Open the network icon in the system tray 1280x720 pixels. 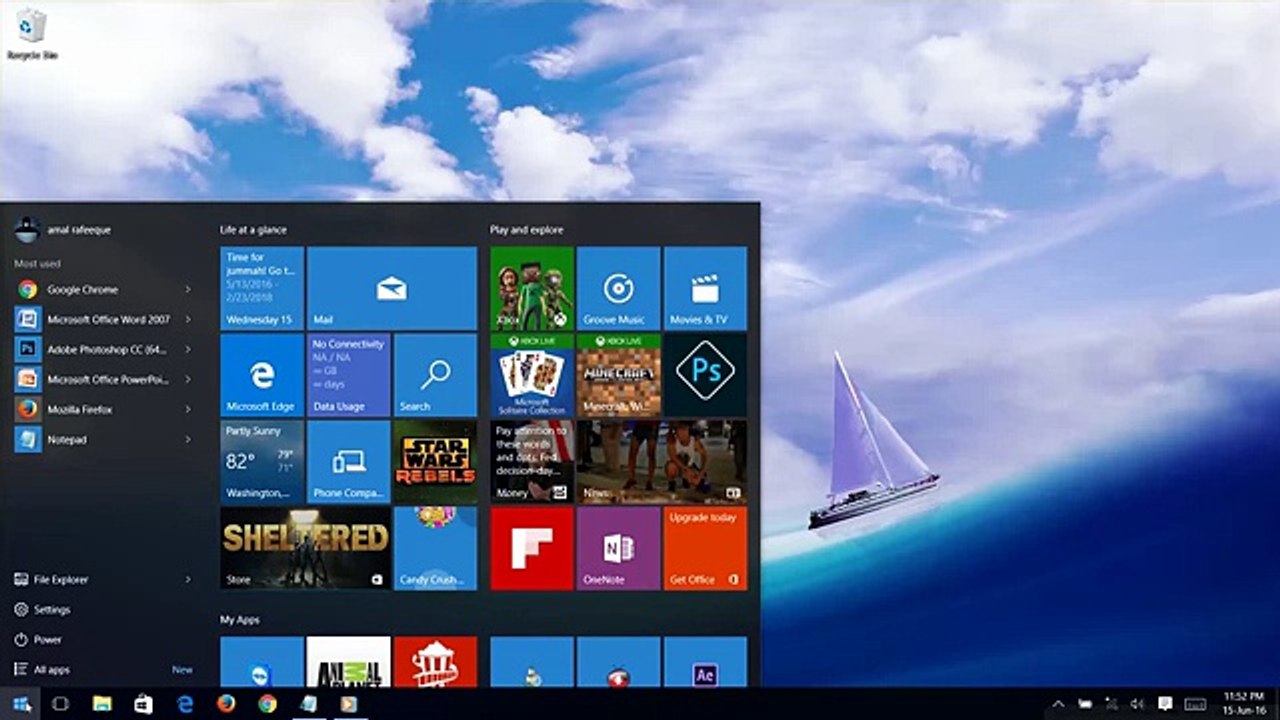pyautogui.click(x=1111, y=704)
